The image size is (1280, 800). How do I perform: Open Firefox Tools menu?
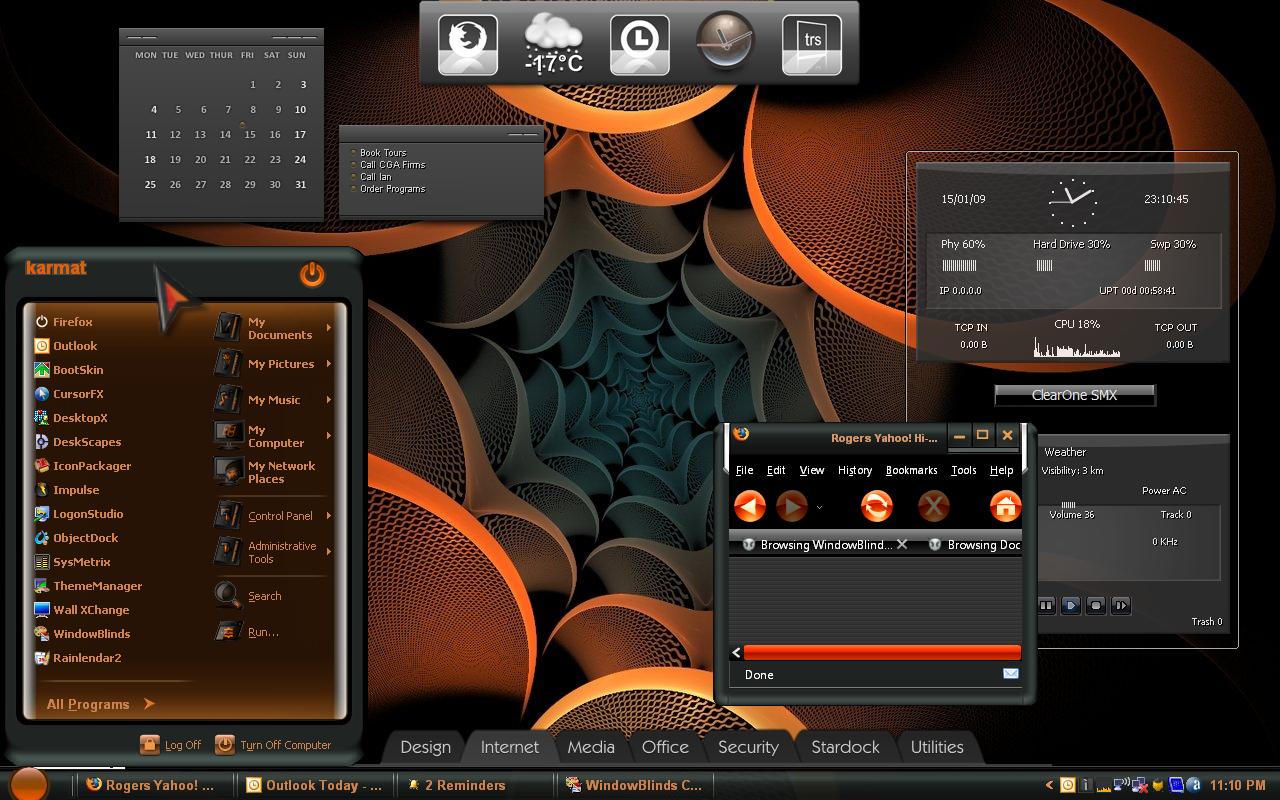pos(964,470)
